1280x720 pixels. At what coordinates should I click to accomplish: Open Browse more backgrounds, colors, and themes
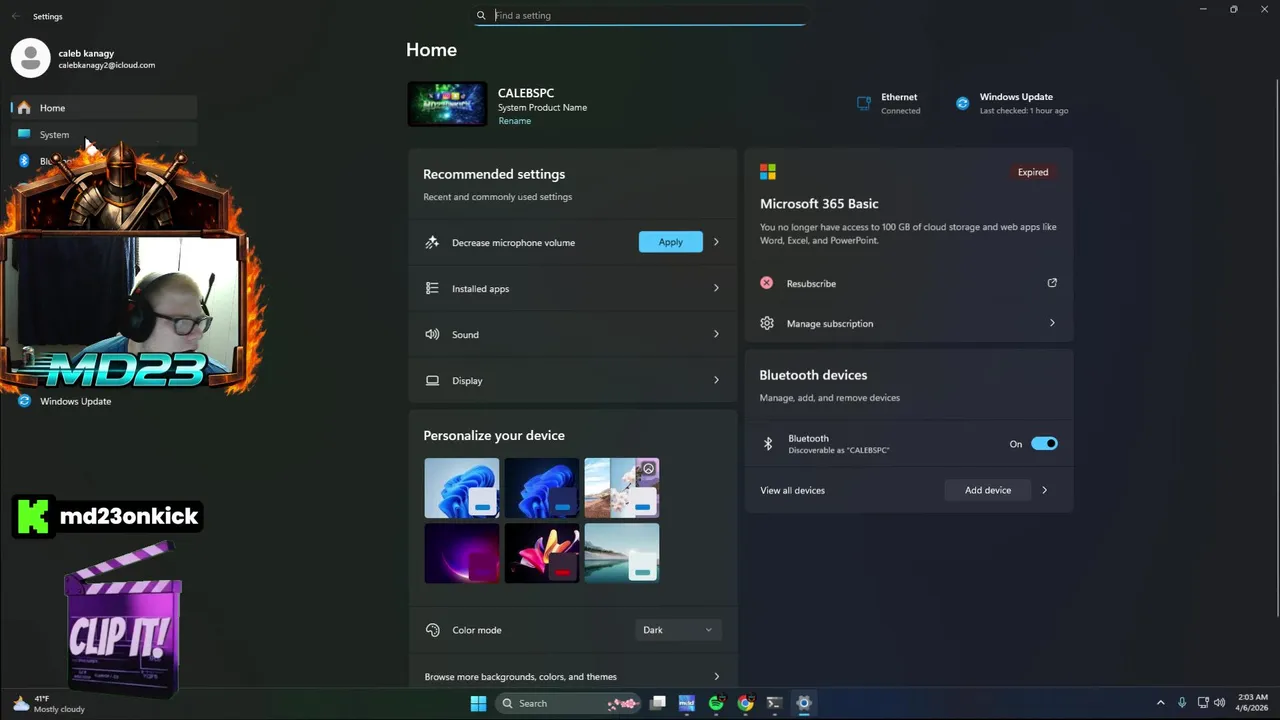[572, 676]
